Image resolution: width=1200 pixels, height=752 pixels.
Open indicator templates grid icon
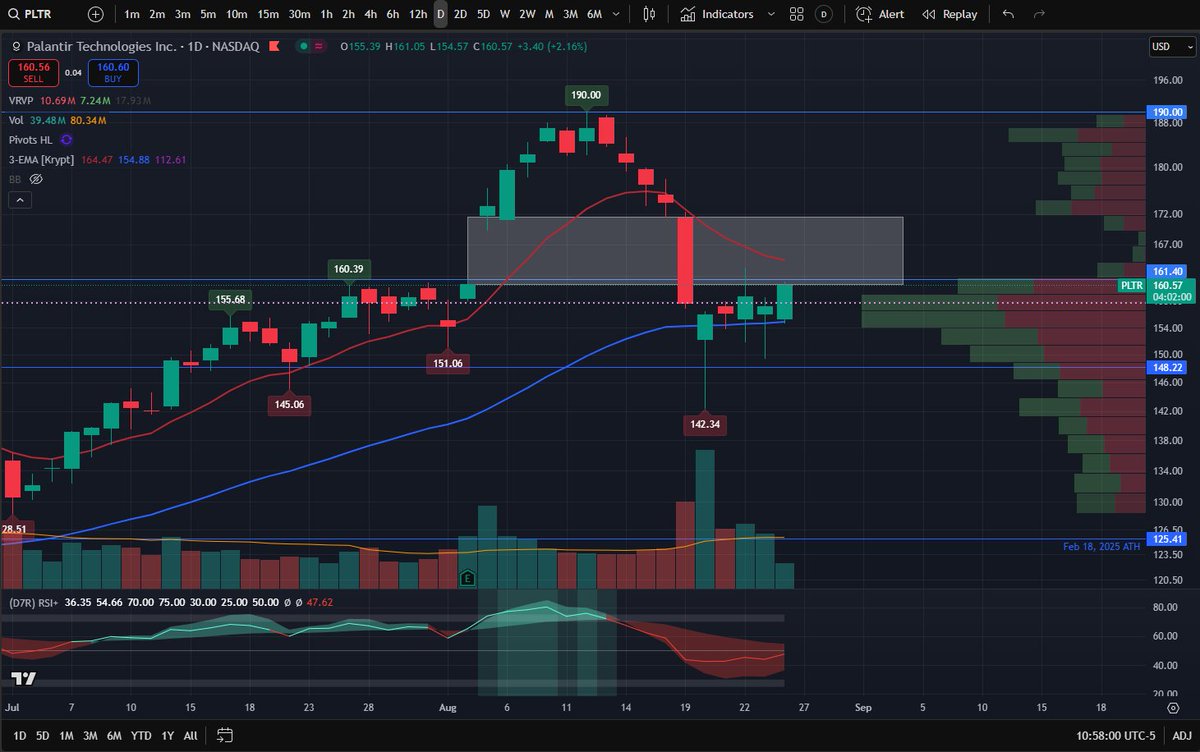(796, 14)
